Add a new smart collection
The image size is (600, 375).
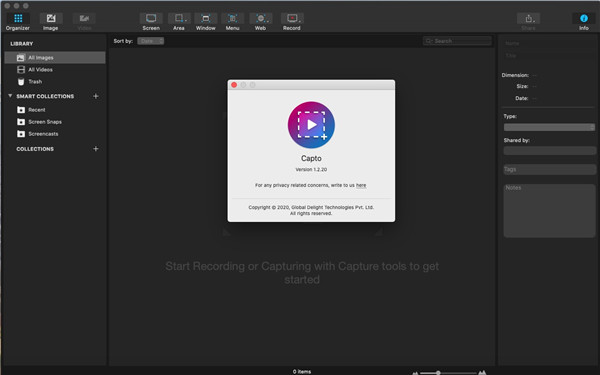96,96
